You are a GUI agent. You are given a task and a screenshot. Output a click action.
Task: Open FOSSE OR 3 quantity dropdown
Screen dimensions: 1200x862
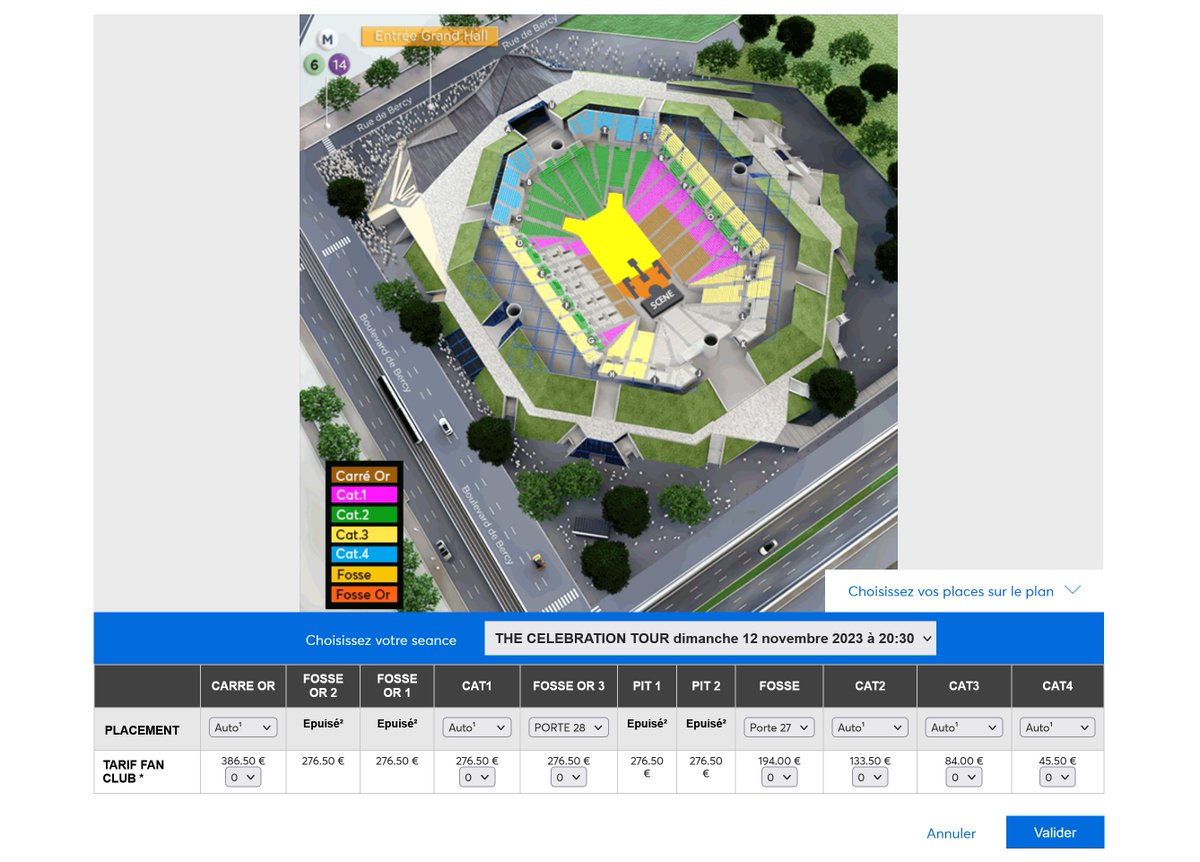click(x=568, y=777)
